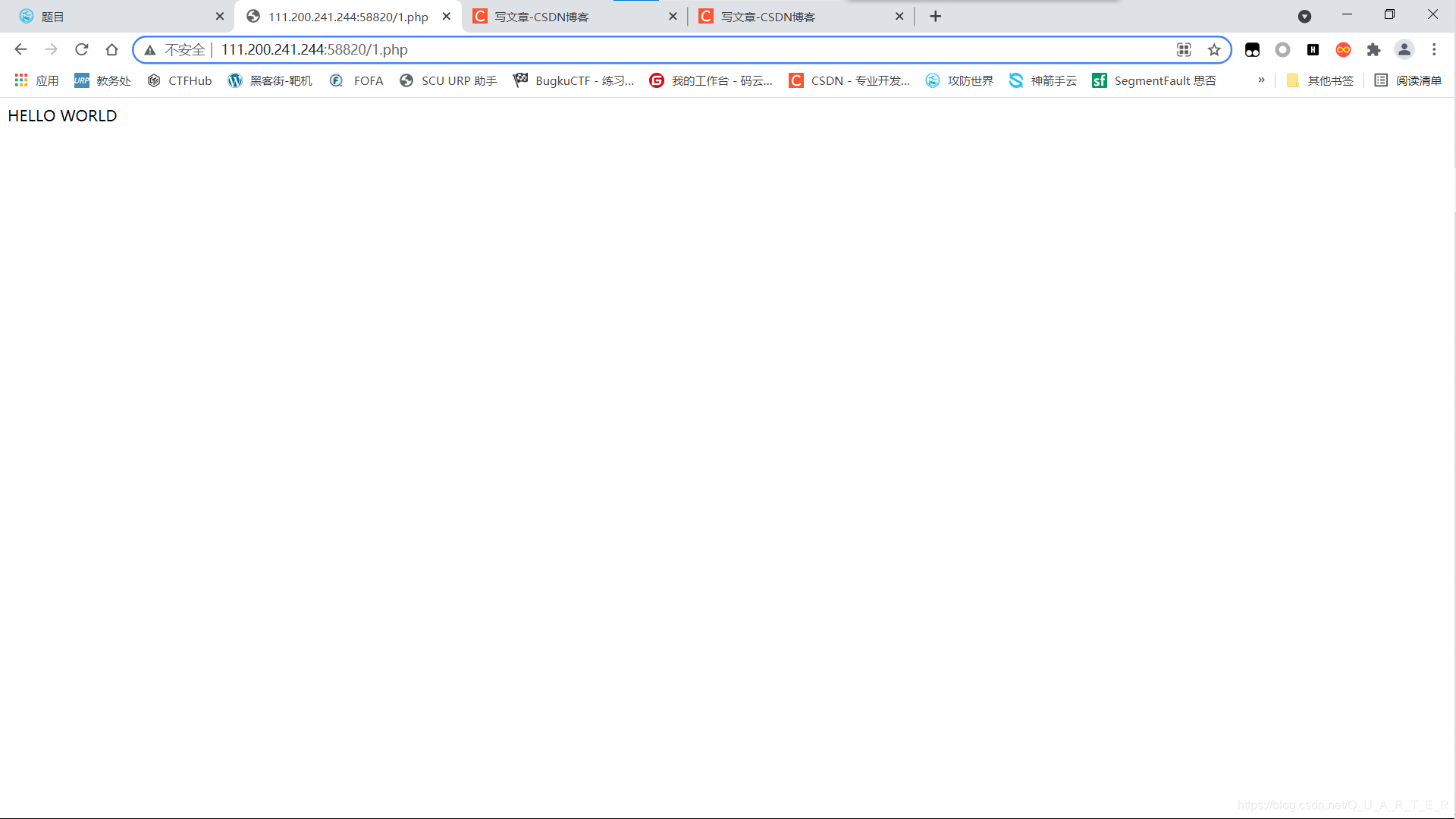Open the red infinity extension icon
The image size is (1456, 819).
point(1343,49)
